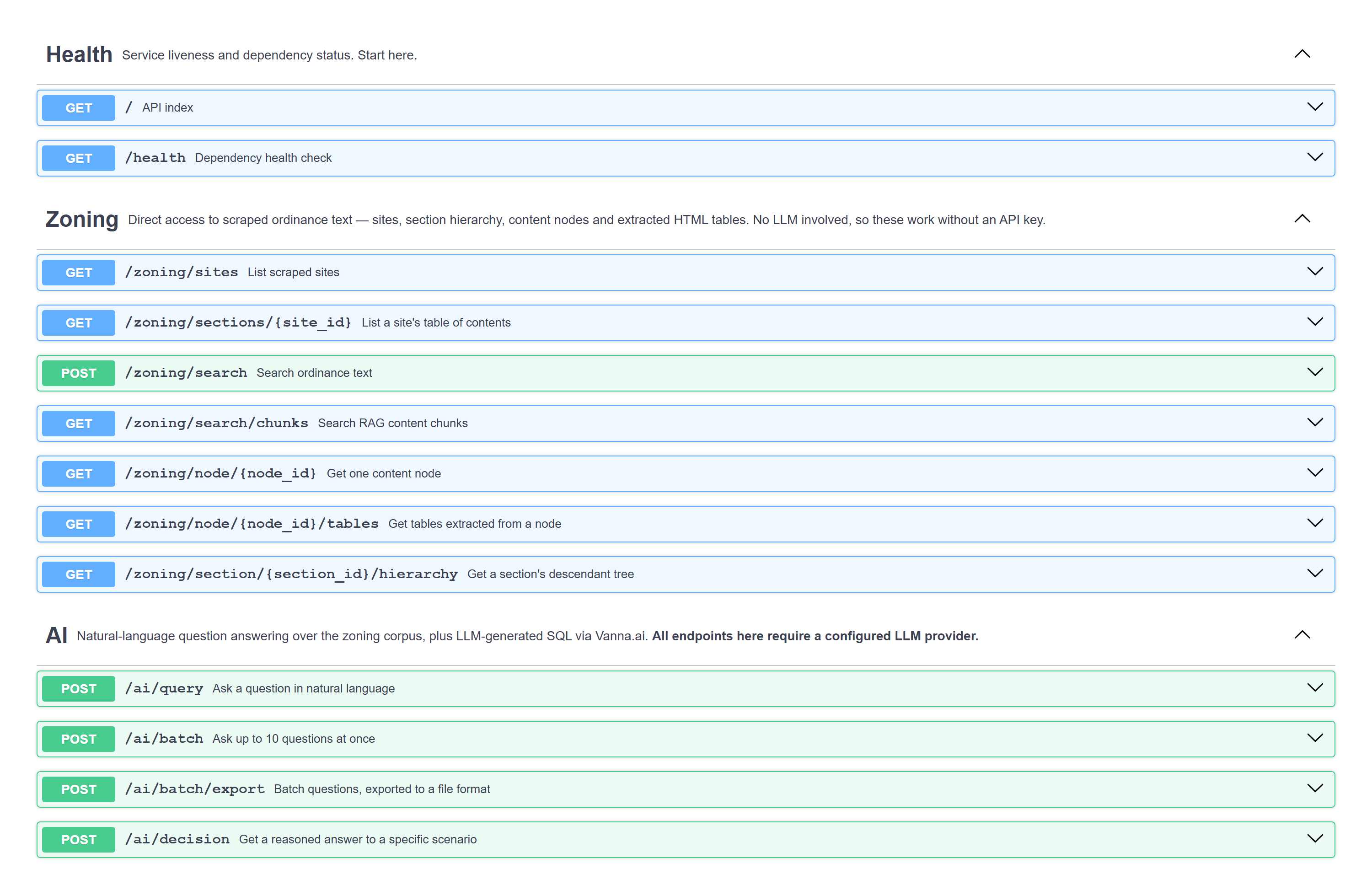Open the /zoning/node/{node_id}/tables path
Viewport: 1372px width, 869px height.
pos(252,524)
